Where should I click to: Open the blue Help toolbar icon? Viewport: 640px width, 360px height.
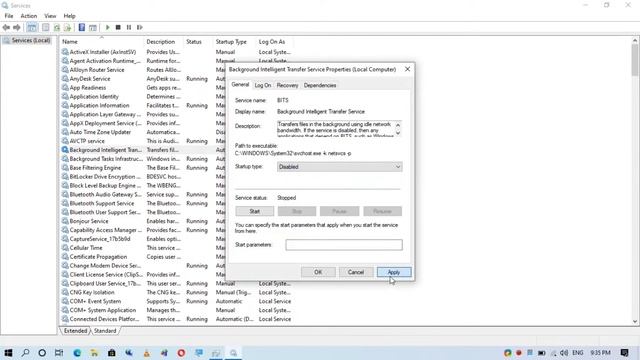coord(82,27)
